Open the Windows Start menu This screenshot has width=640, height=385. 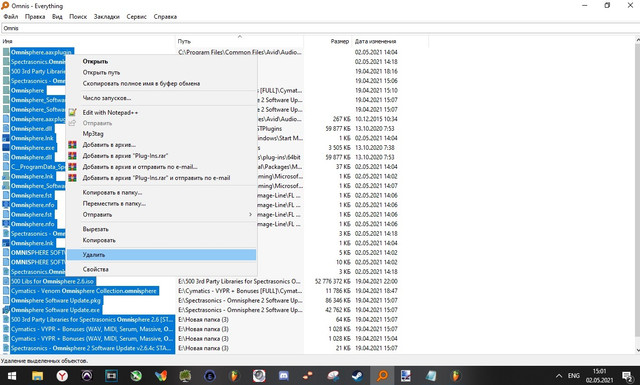coord(11,376)
